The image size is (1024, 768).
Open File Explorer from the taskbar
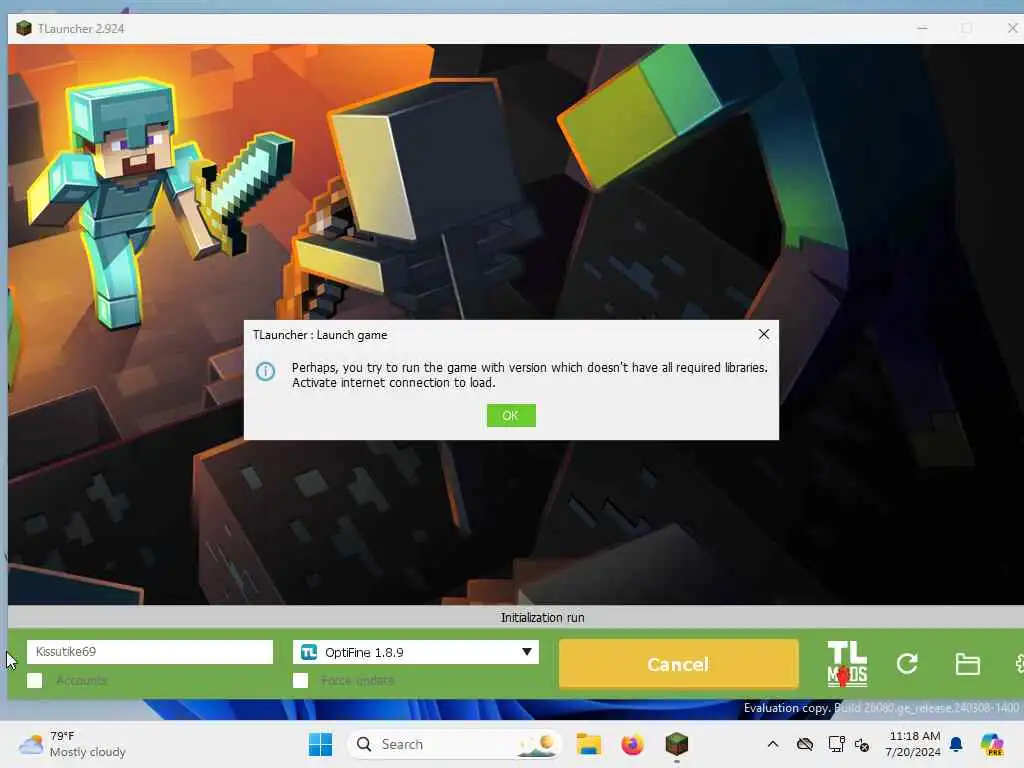(x=588, y=744)
